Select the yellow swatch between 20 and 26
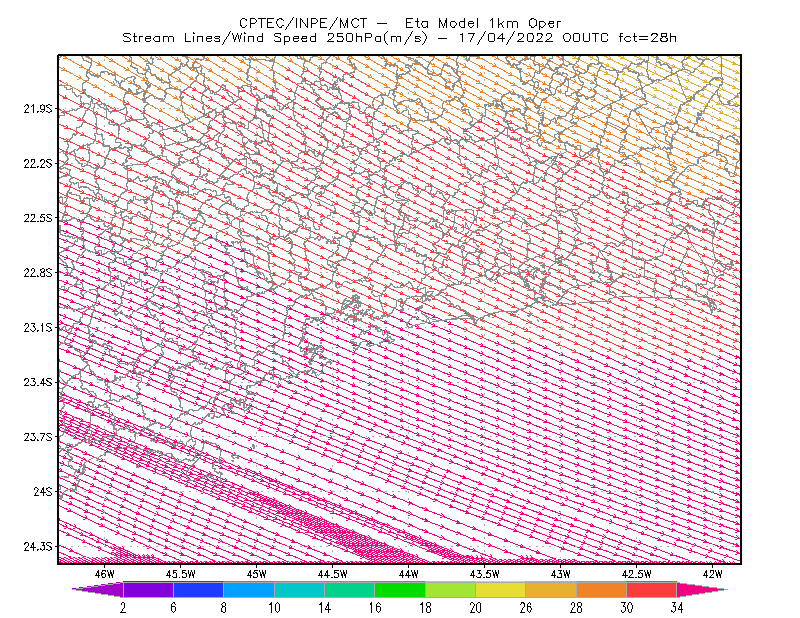The image size is (800, 618). pyautogui.click(x=501, y=589)
